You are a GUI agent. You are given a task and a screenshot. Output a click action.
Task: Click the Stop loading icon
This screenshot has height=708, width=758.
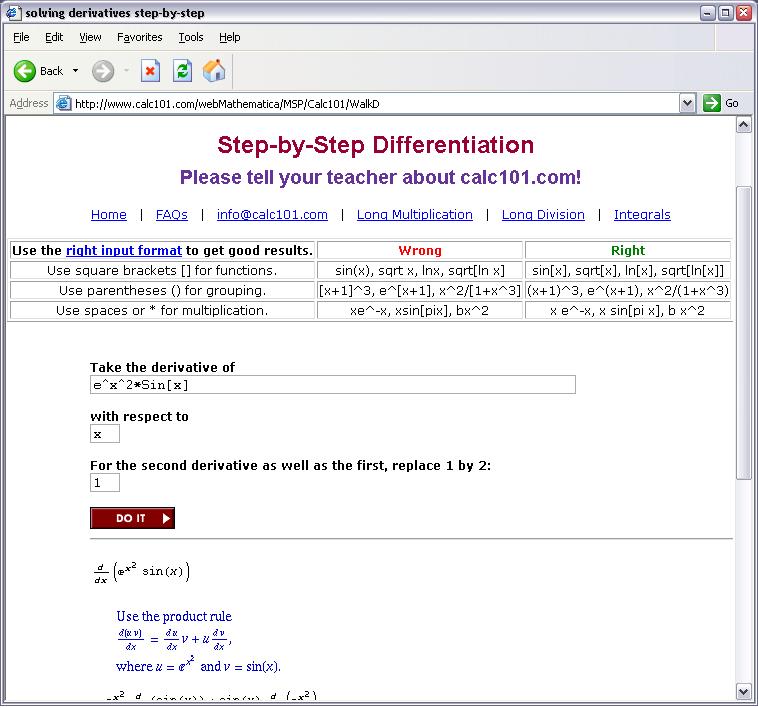point(150,71)
